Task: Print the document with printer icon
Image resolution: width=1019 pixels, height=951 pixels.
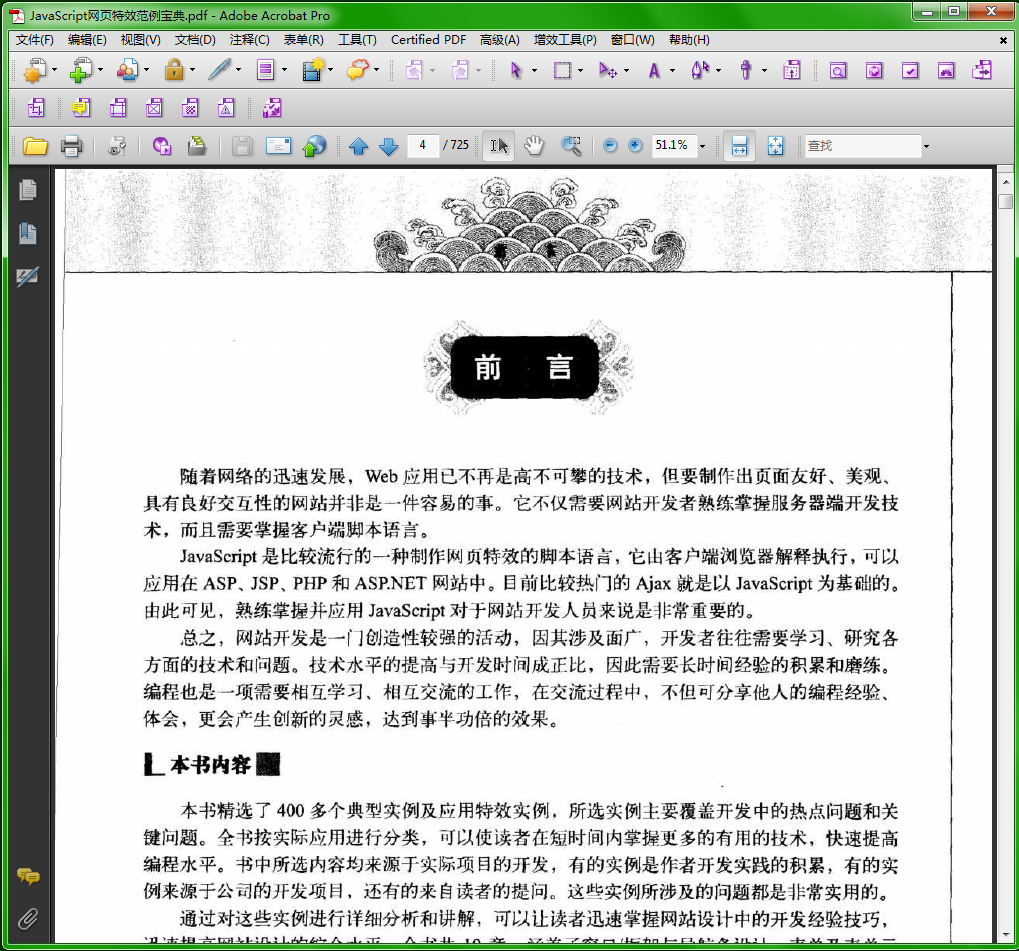Action: click(71, 146)
